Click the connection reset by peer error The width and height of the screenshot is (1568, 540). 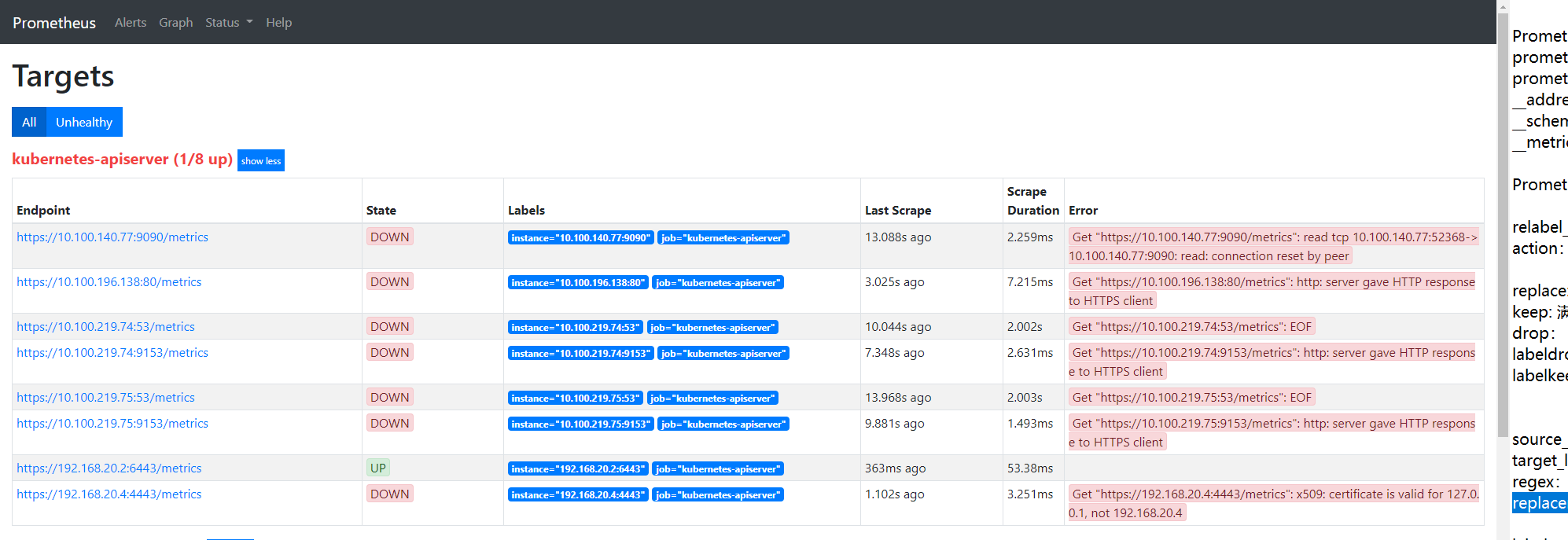click(x=1273, y=247)
